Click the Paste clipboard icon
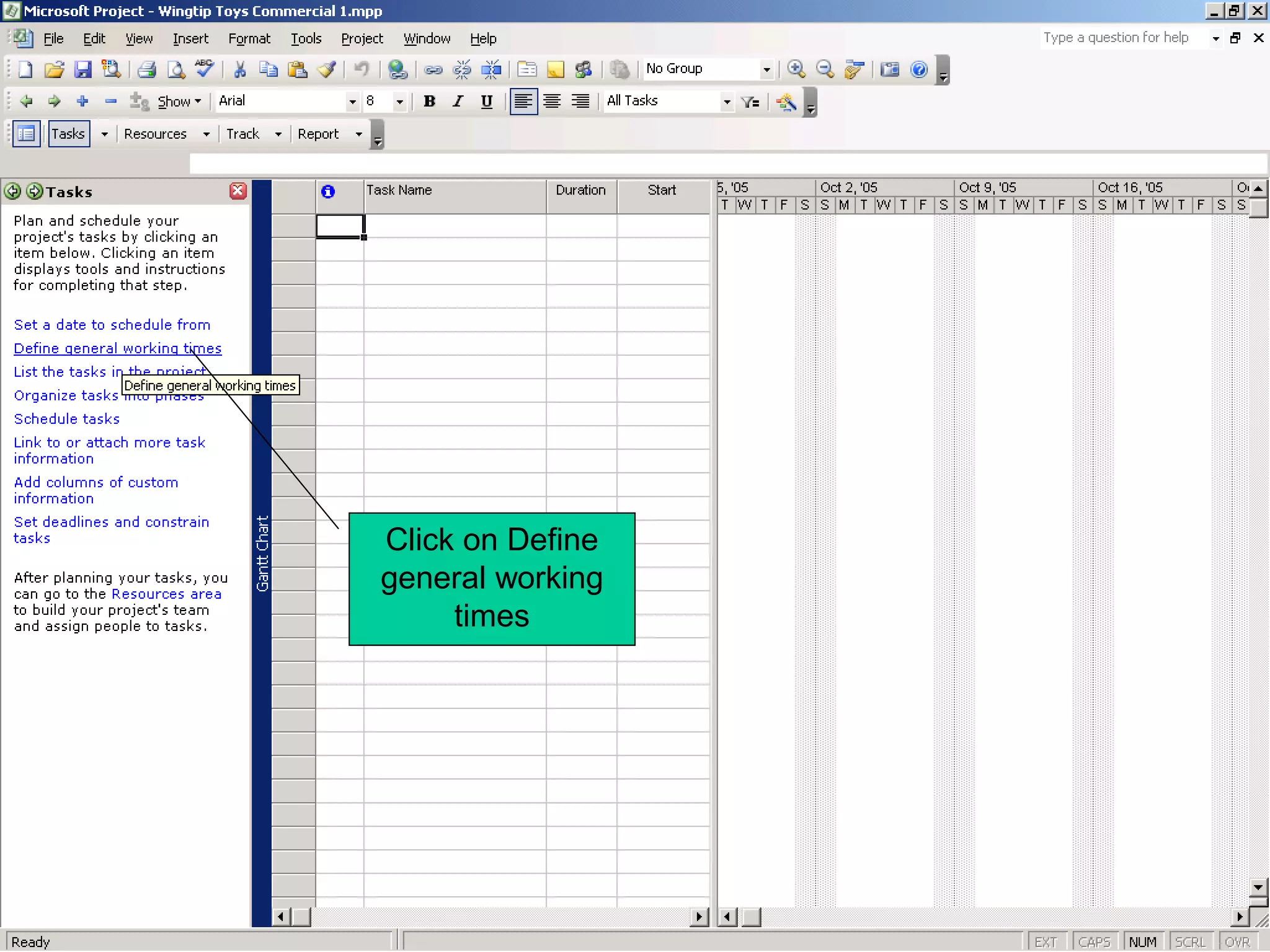The width and height of the screenshot is (1270, 952). pos(298,69)
